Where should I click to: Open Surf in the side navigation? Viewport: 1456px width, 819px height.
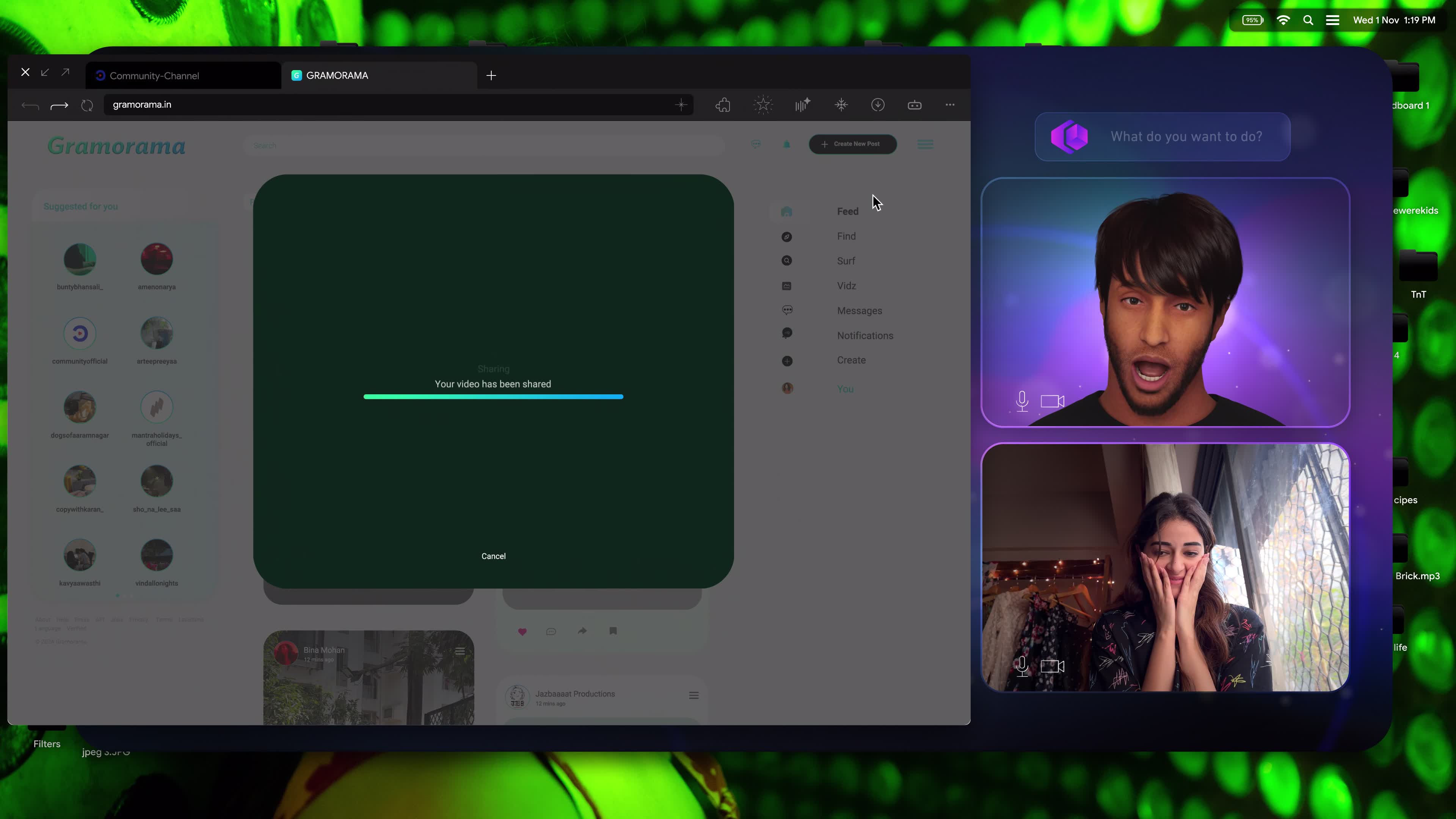point(846,261)
